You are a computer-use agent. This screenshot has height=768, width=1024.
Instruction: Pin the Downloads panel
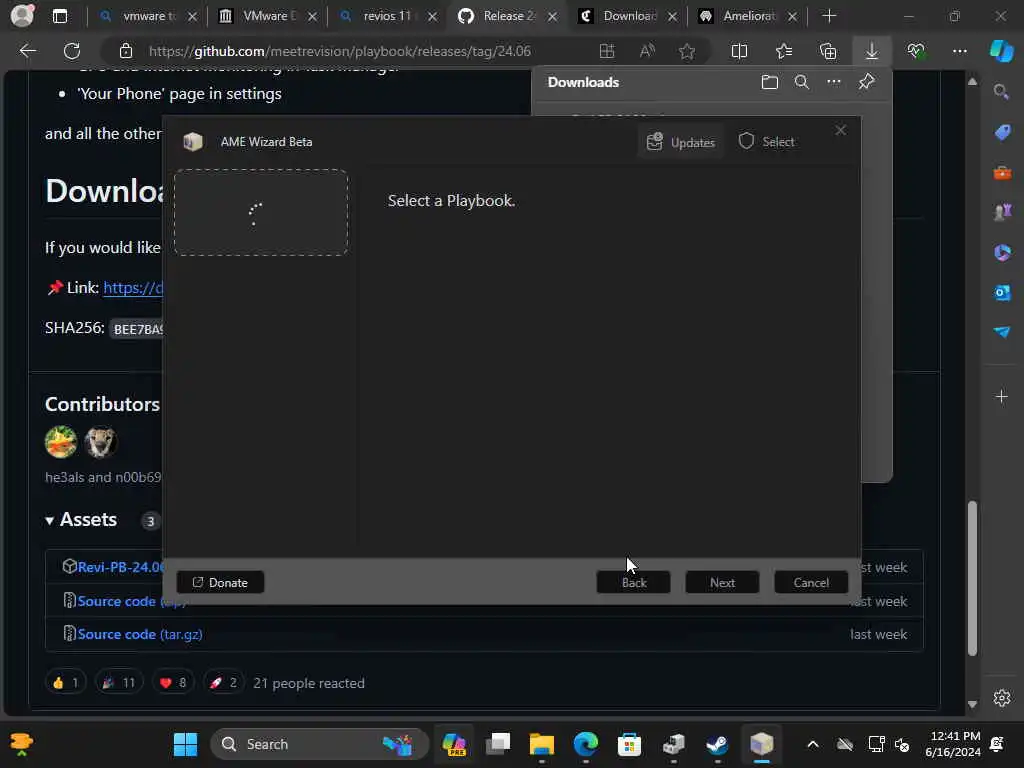(867, 82)
